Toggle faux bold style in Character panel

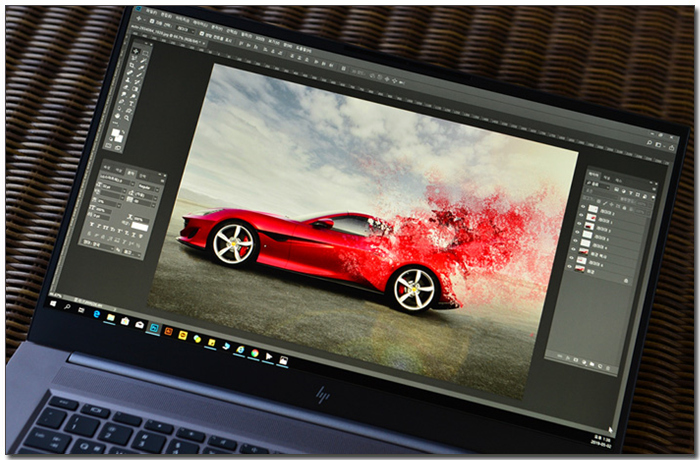pyautogui.click(x=92, y=225)
